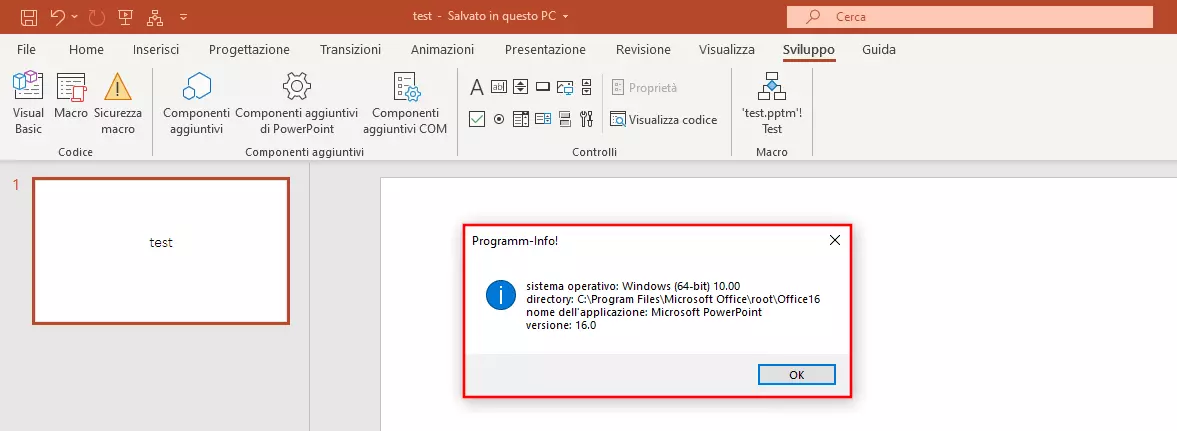Insert the toggle button control

pyautogui.click(x=564, y=119)
